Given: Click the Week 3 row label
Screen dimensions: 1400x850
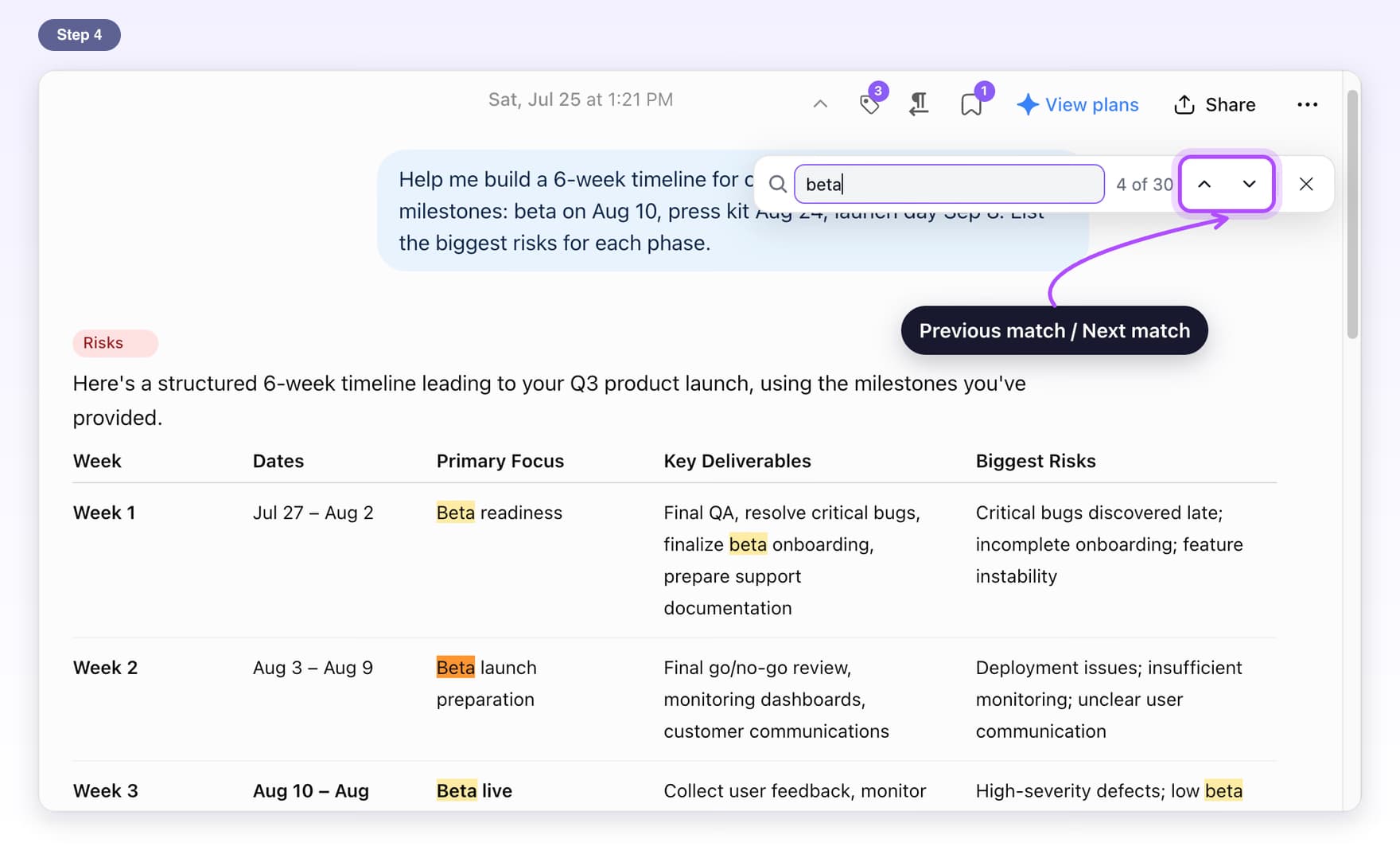Looking at the screenshot, I should tap(106, 790).
